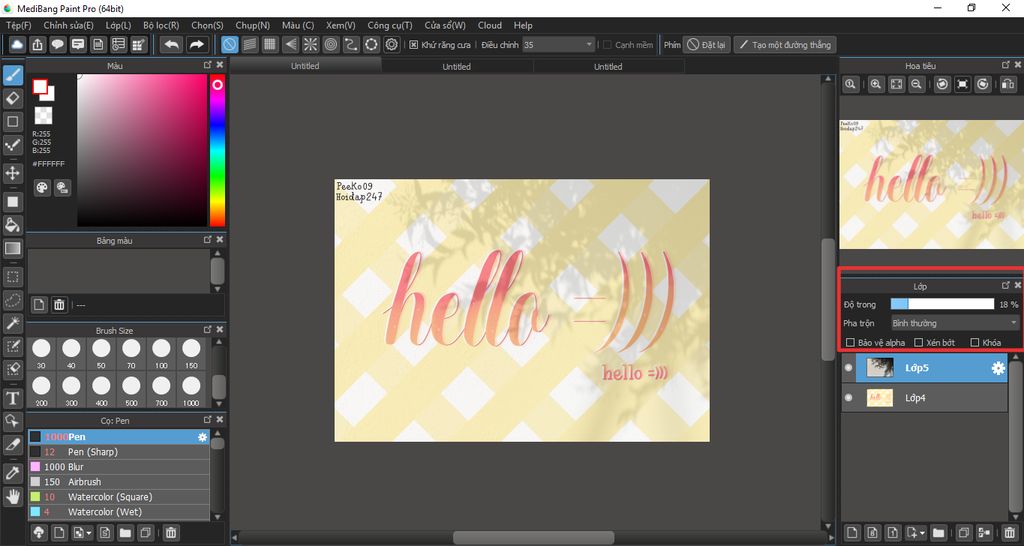Open the Pha trộn blend mode dropdown
The height and width of the screenshot is (546, 1024).
pyautogui.click(x=954, y=323)
